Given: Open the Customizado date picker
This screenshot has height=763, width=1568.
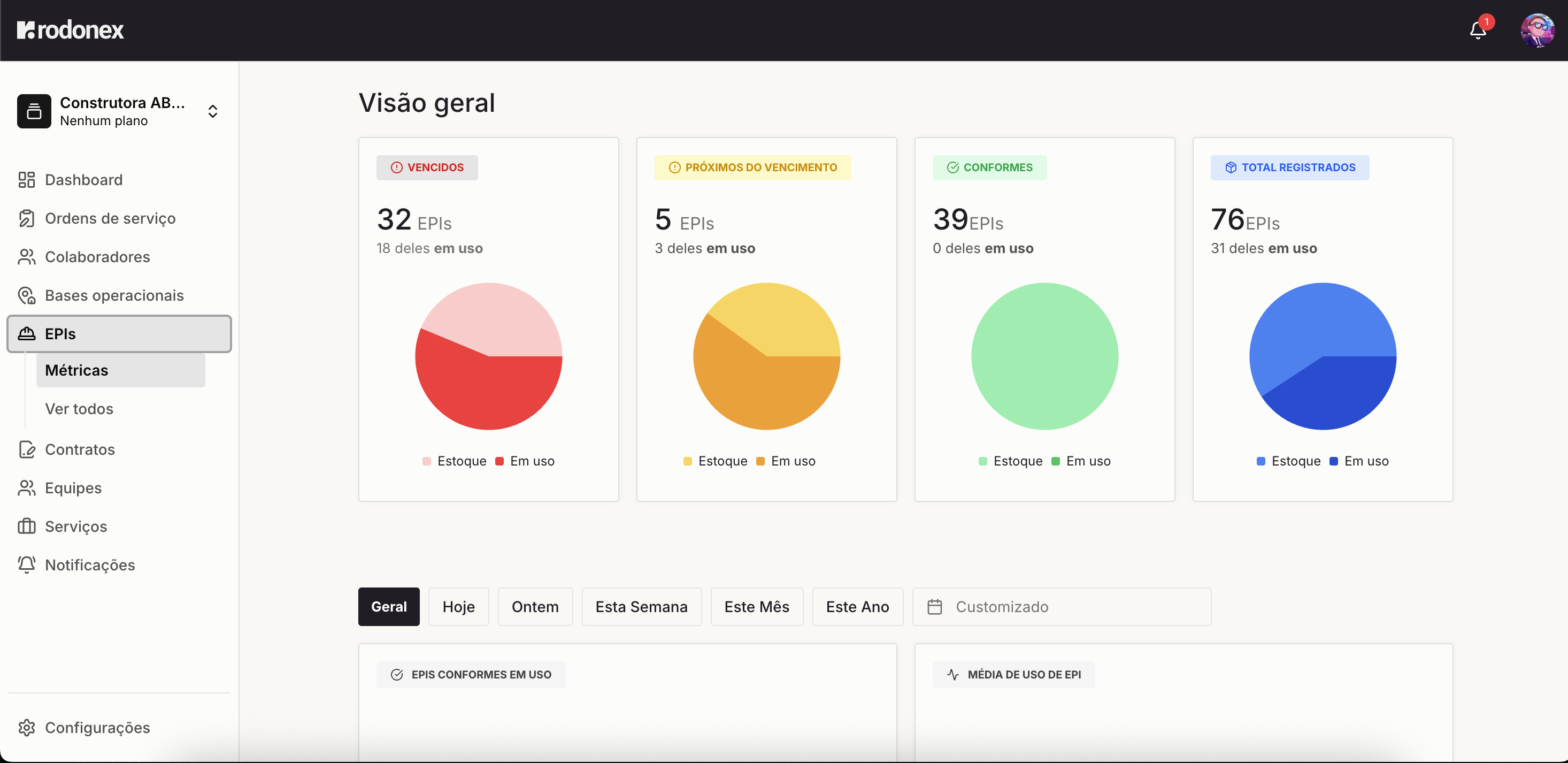Looking at the screenshot, I should click(x=1062, y=607).
